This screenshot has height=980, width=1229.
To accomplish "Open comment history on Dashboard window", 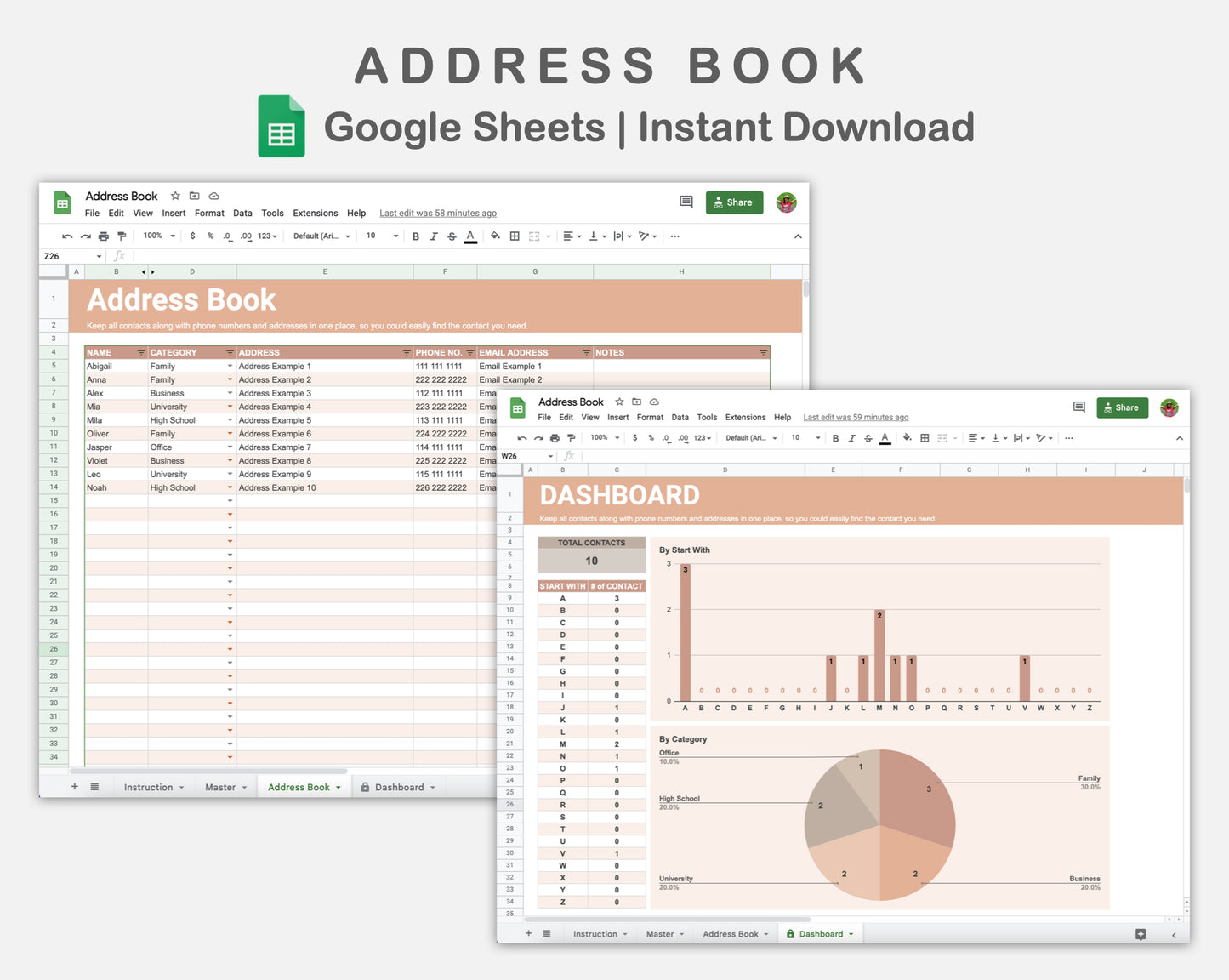I will point(1078,407).
